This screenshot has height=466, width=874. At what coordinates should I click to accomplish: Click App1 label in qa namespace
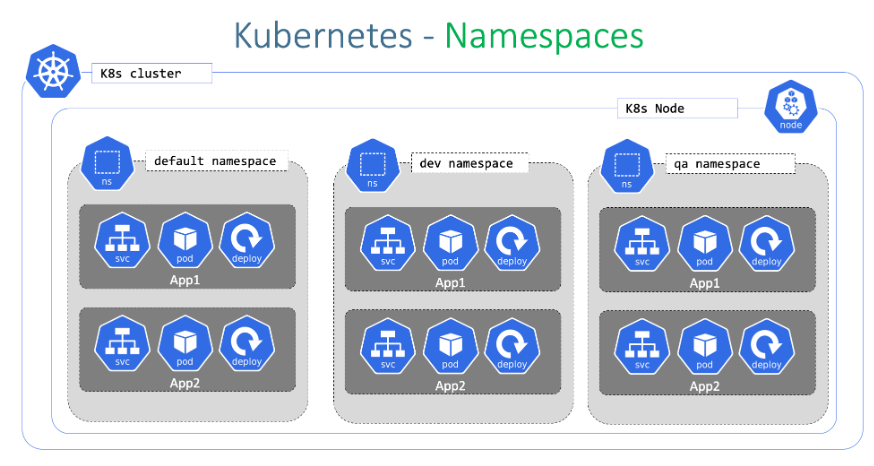705,283
